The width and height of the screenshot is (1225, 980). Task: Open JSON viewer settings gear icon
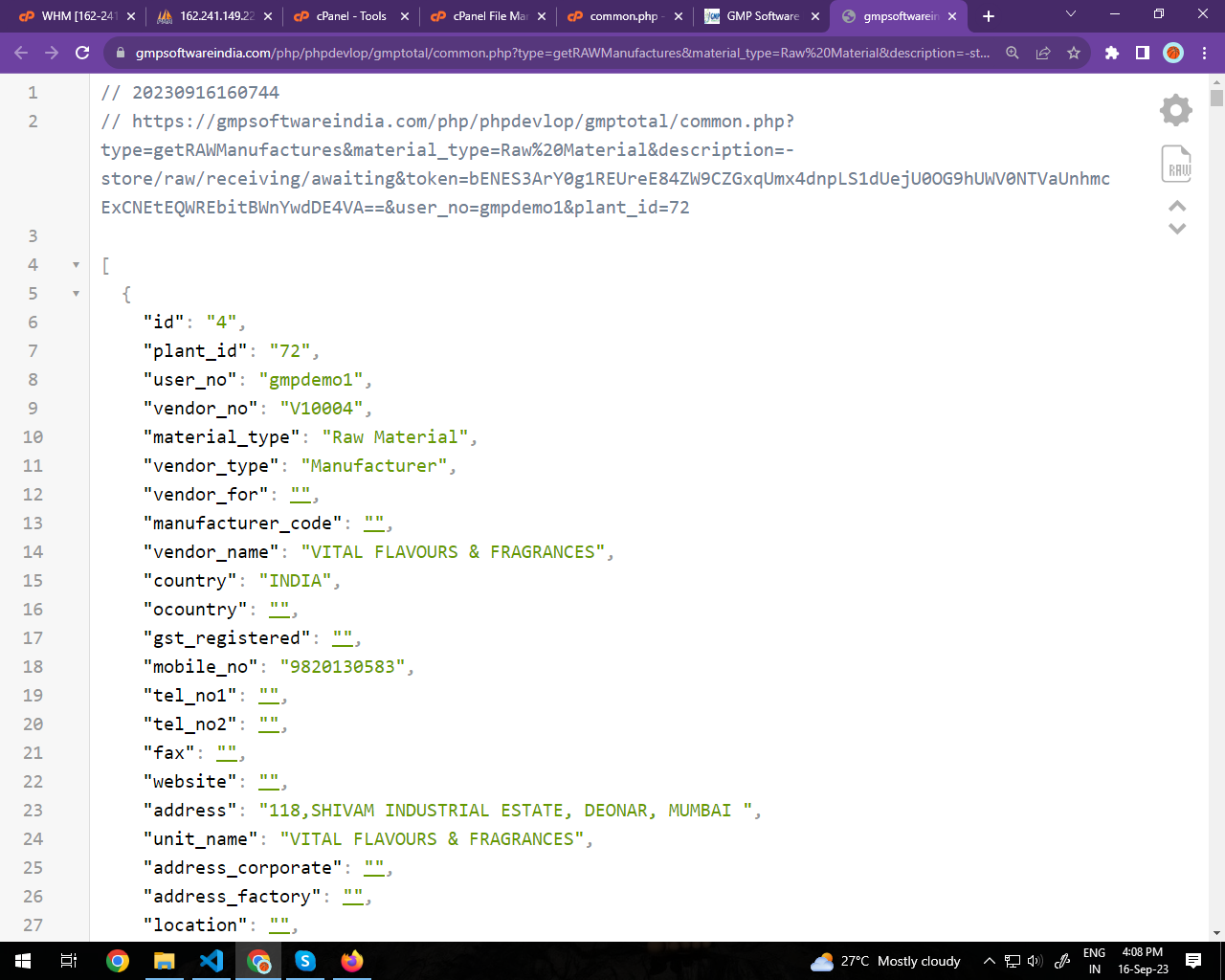pos(1175,110)
